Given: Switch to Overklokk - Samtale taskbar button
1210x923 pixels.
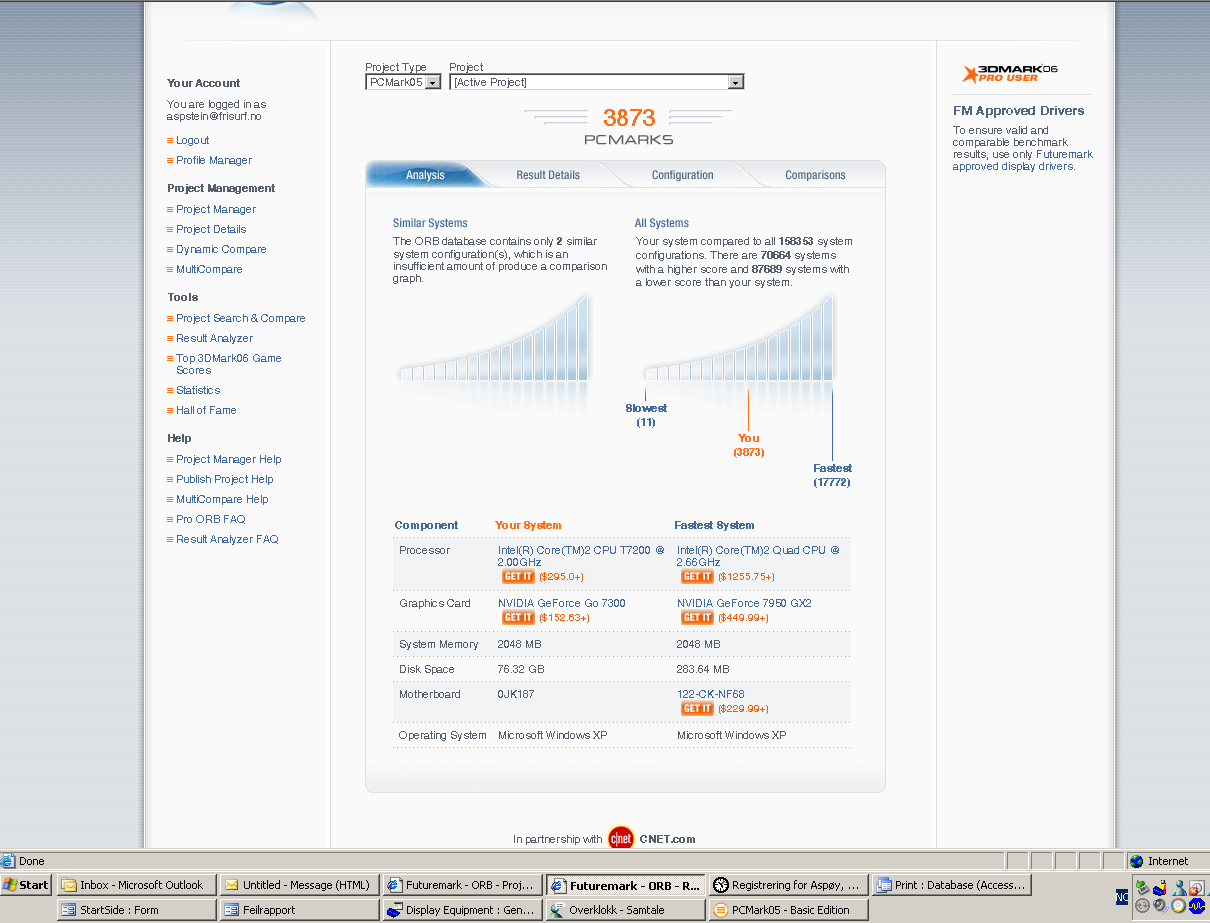Looking at the screenshot, I should (626, 910).
